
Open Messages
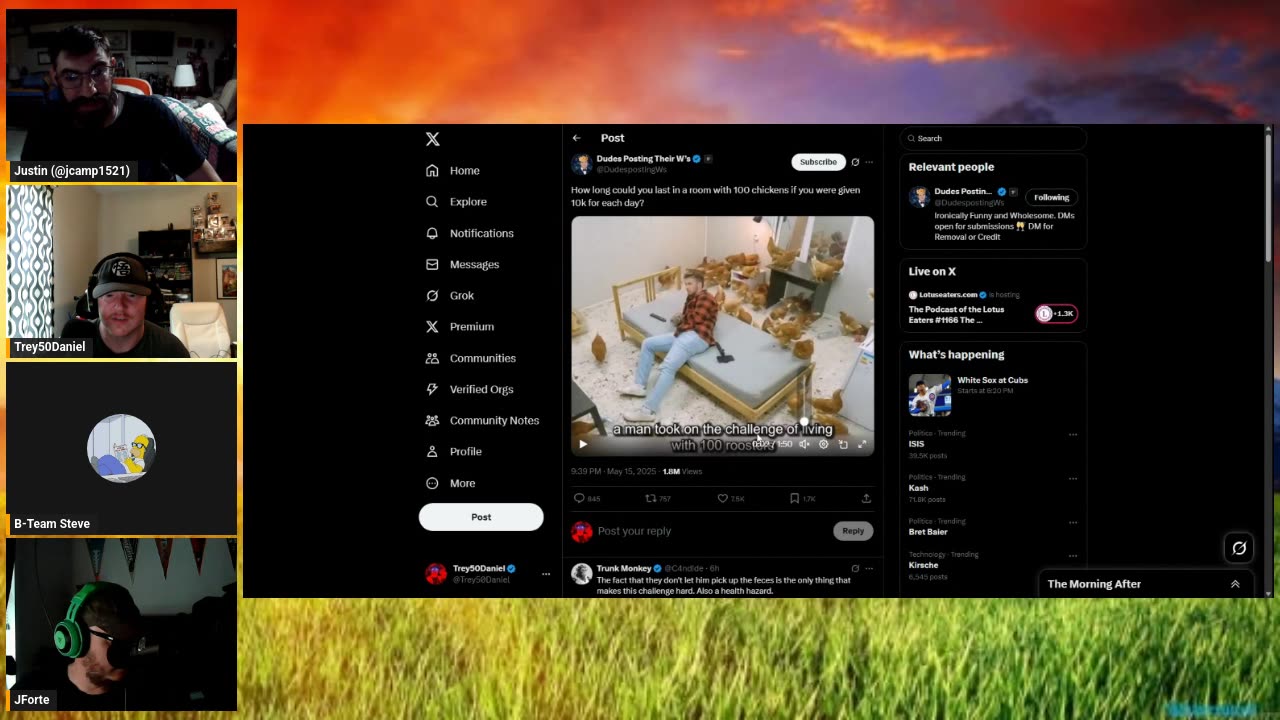(x=462, y=265)
